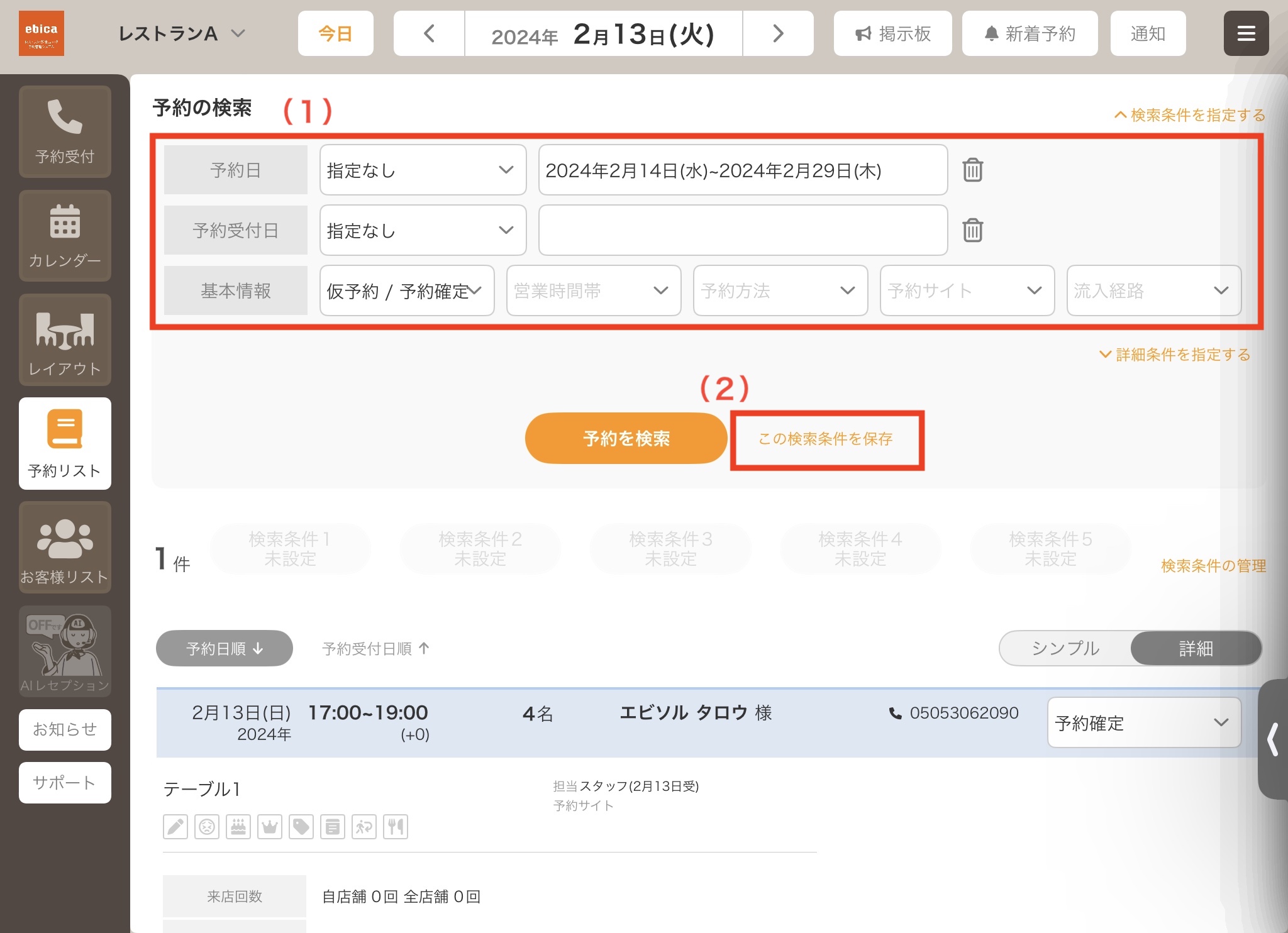Select saved 検索条件4 未設定
The width and height of the screenshot is (1288, 933).
(860, 548)
